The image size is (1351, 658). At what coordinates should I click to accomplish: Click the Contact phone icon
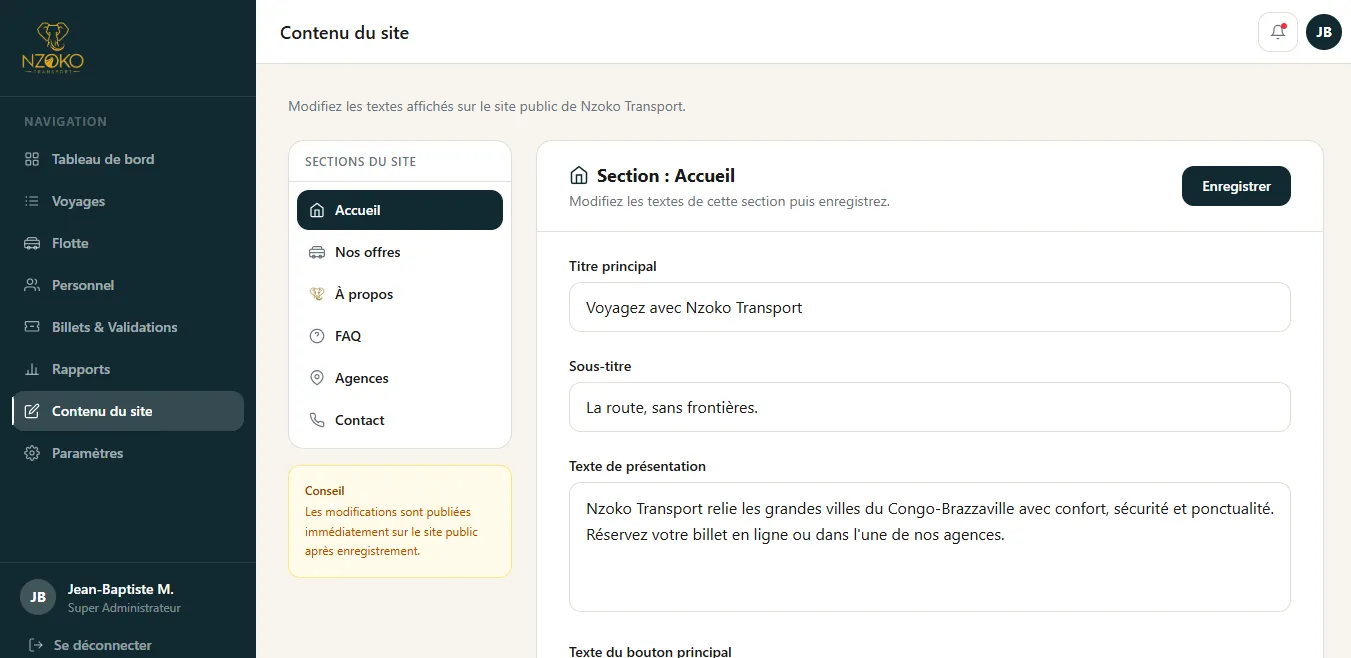[x=317, y=420]
